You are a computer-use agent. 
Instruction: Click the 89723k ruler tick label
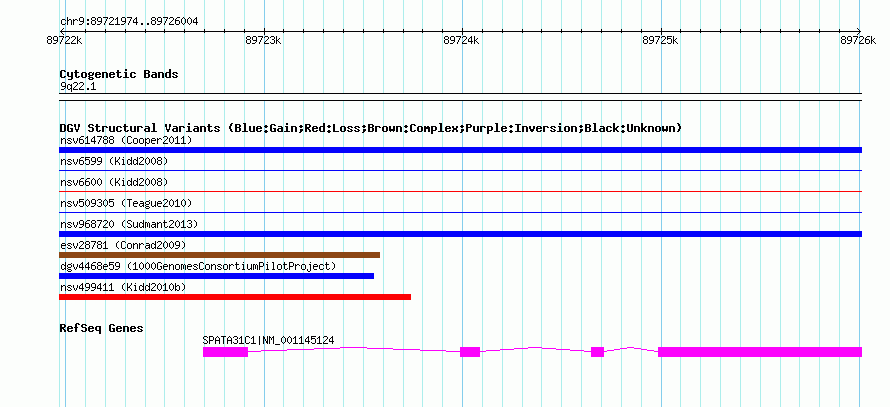[x=263, y=40]
